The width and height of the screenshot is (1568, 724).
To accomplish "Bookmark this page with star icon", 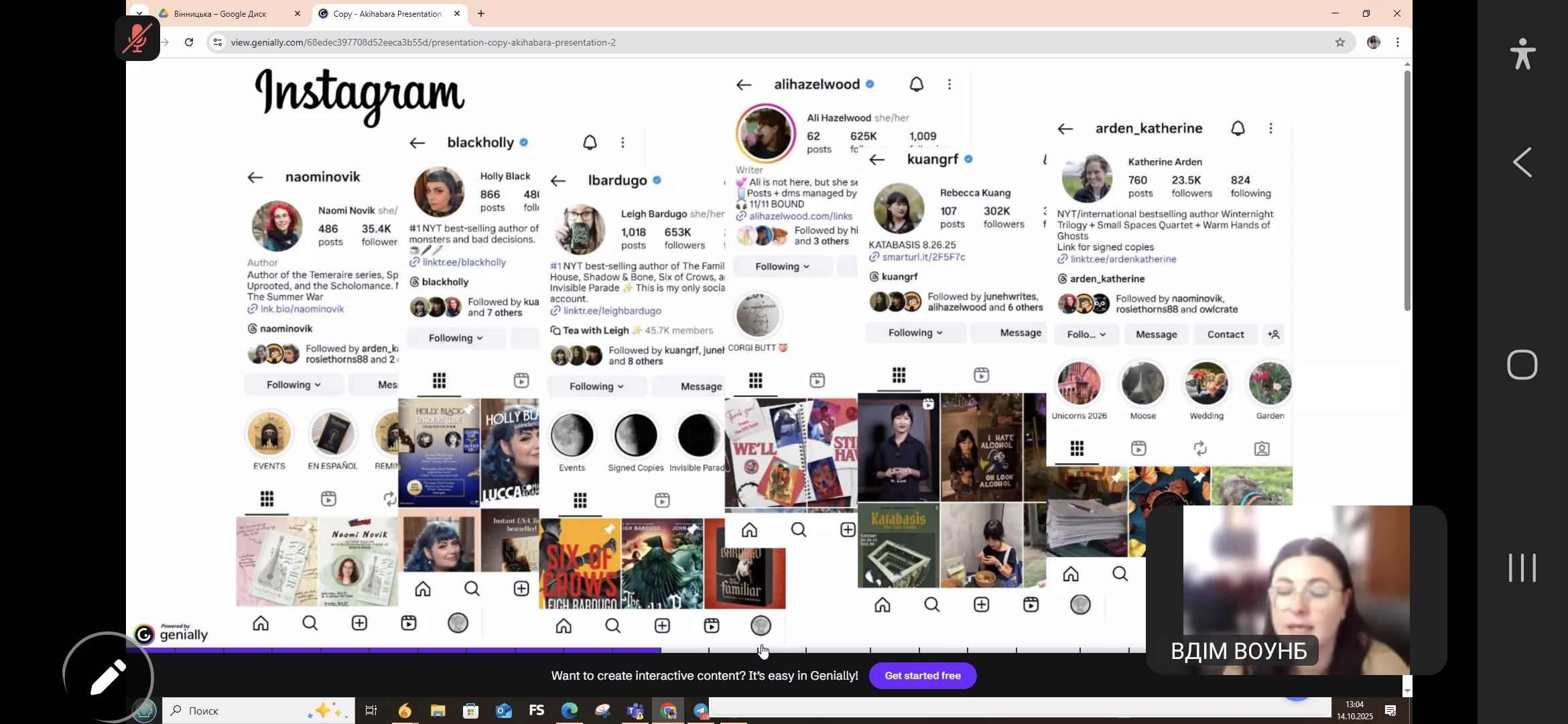I will (x=1340, y=42).
